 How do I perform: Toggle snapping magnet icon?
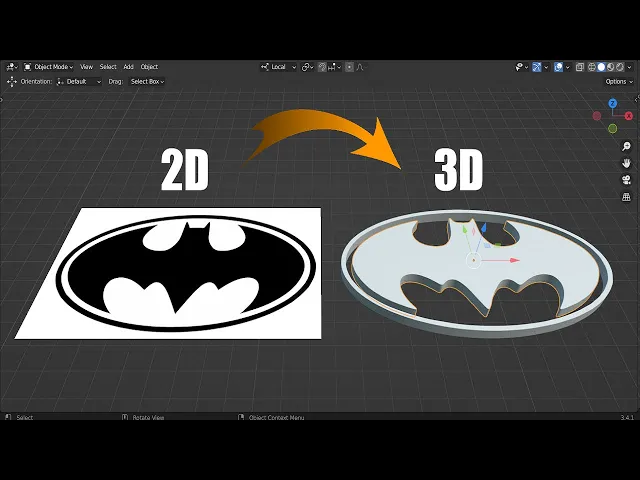coord(322,67)
